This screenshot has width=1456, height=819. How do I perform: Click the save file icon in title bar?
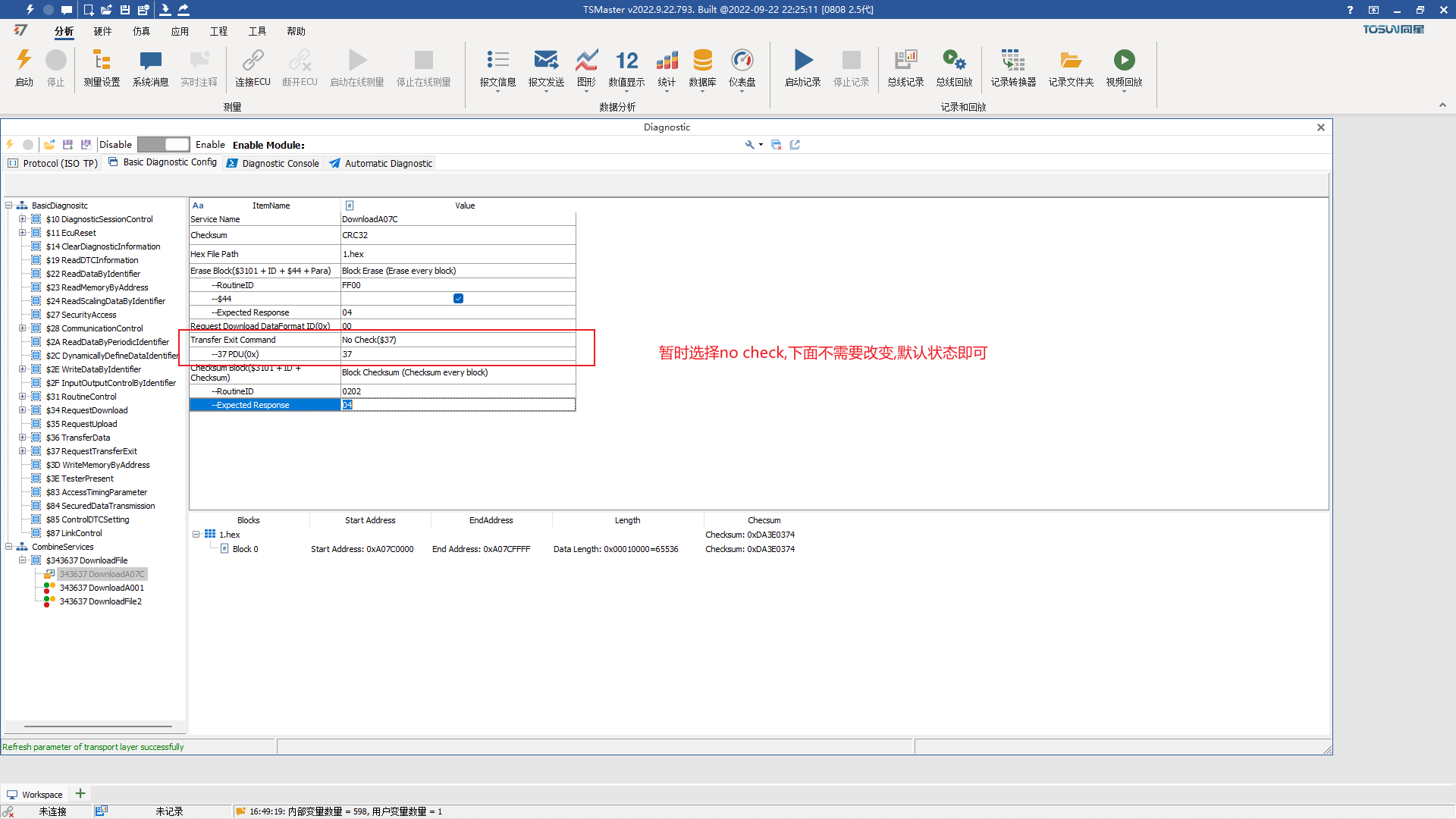[125, 10]
